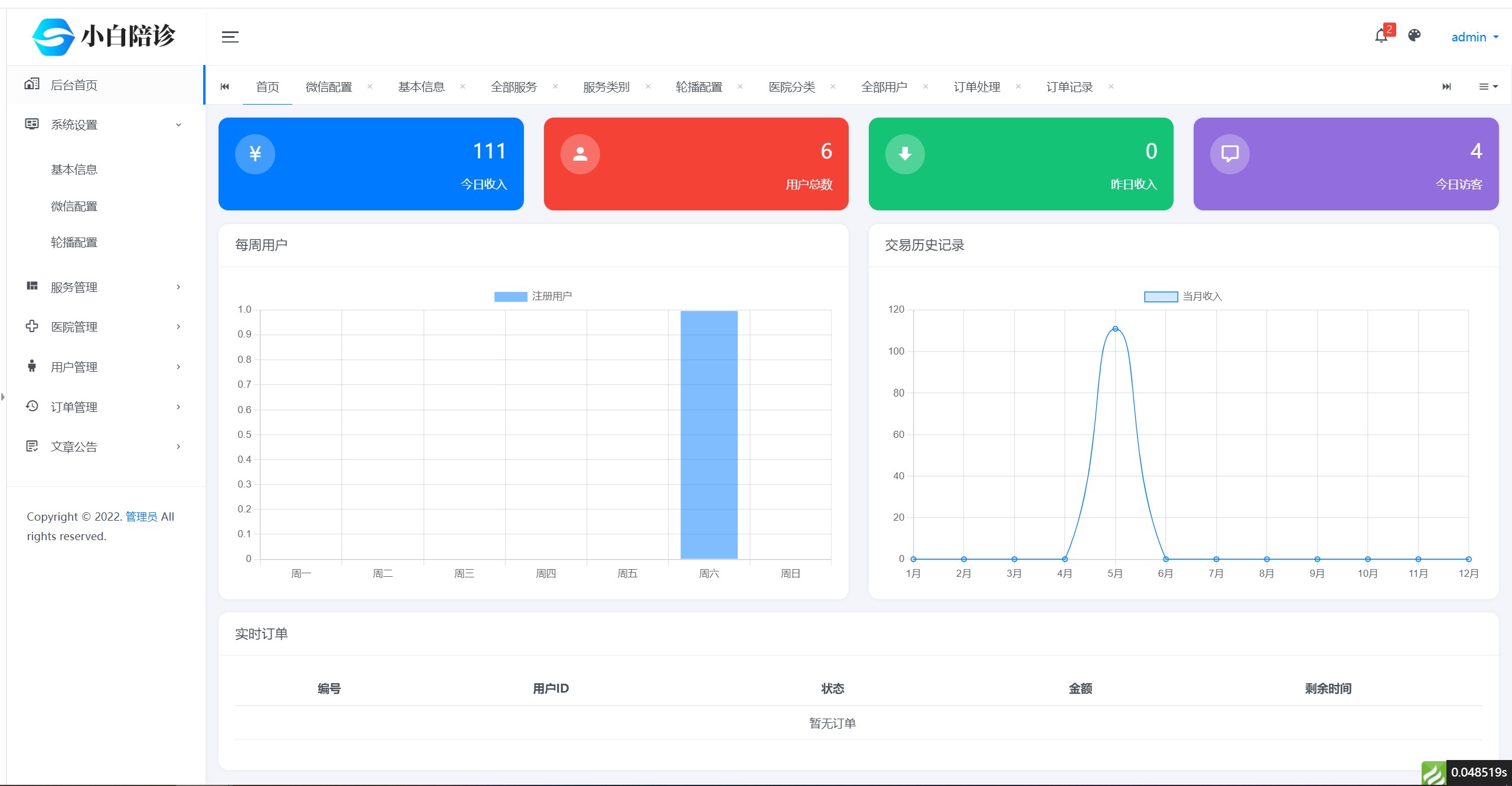Expand the 服务管理 menu chevron
The image size is (1512, 786).
point(178,287)
